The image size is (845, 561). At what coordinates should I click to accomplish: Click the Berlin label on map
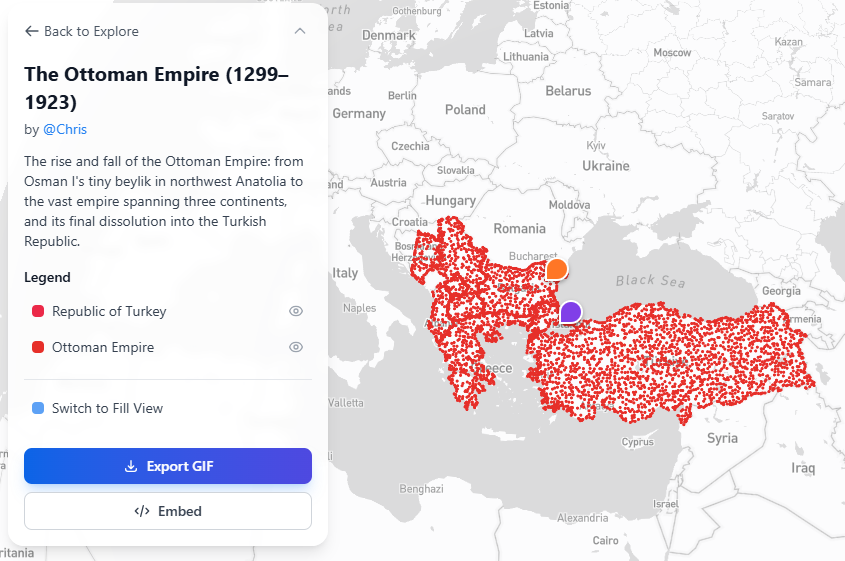pos(402,96)
